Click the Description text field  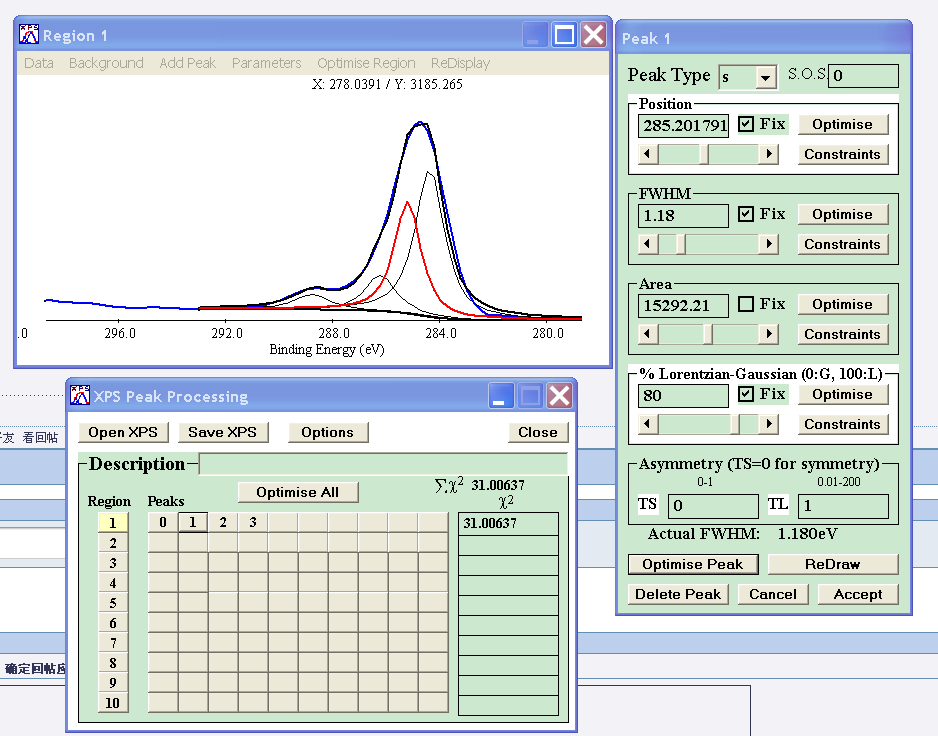[x=383, y=464]
